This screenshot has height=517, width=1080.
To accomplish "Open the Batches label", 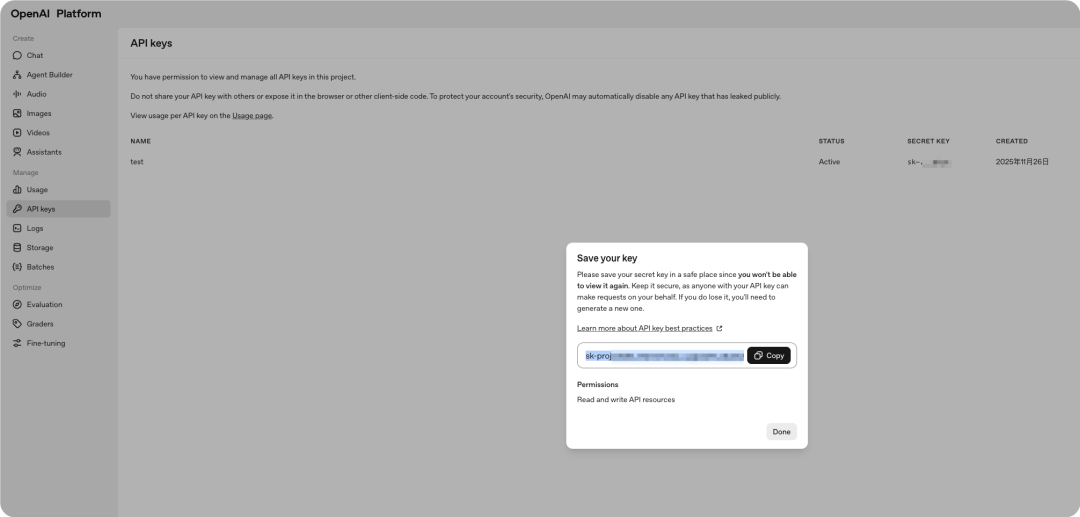I will [40, 267].
